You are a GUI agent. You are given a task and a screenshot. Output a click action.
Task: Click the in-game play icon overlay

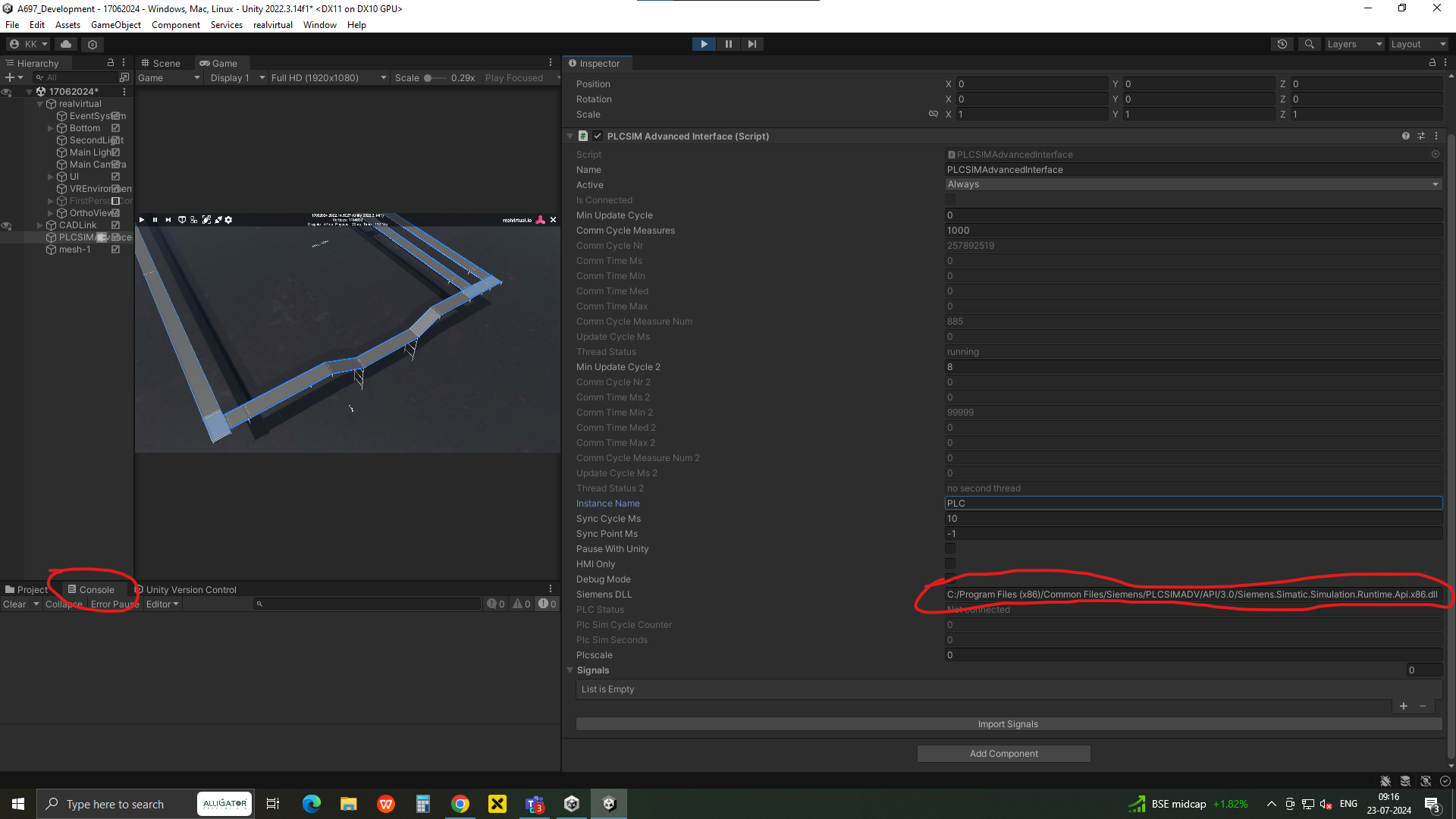coord(142,220)
